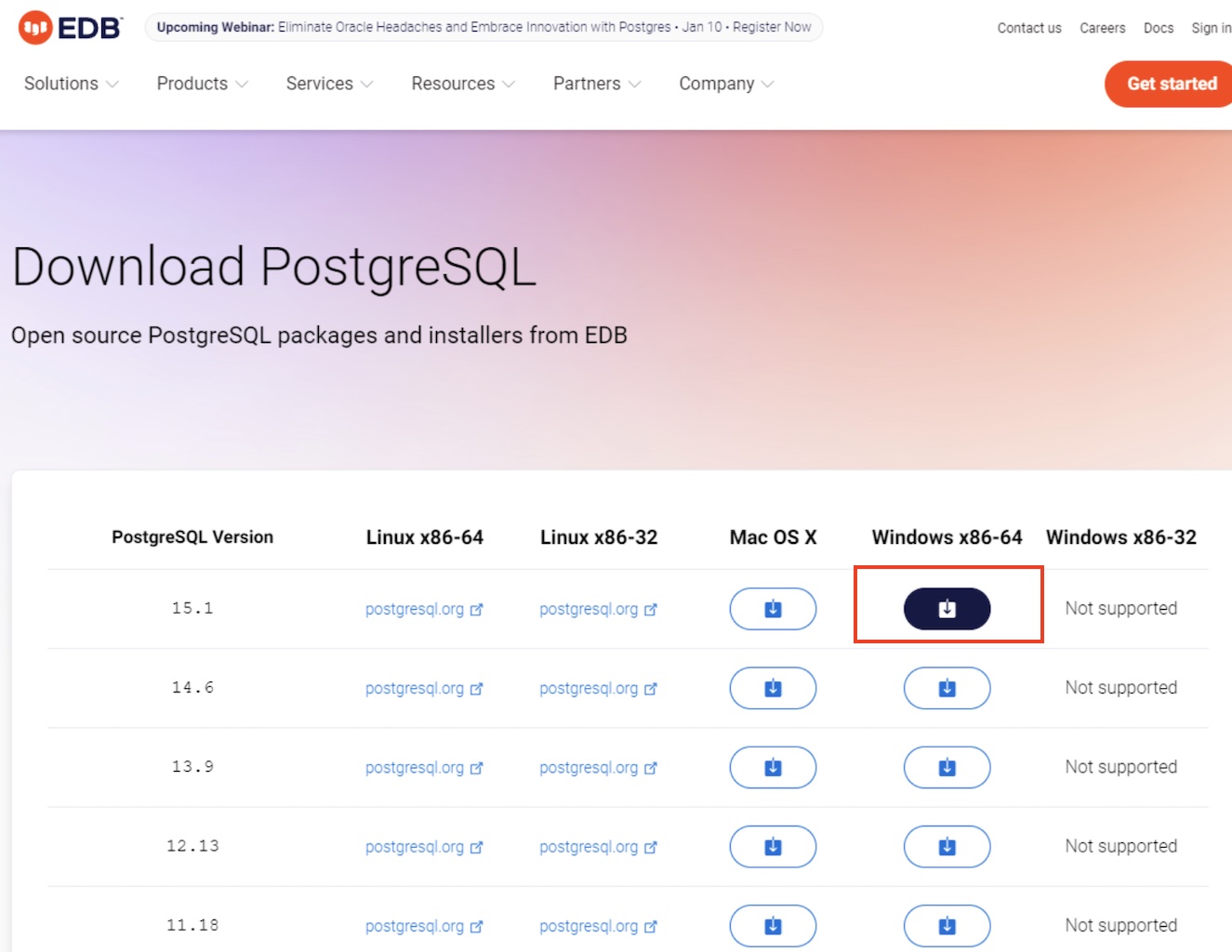Image resolution: width=1232 pixels, height=952 pixels.
Task: Download PostgreSQL 14.6 for Mac OS X
Action: (773, 688)
